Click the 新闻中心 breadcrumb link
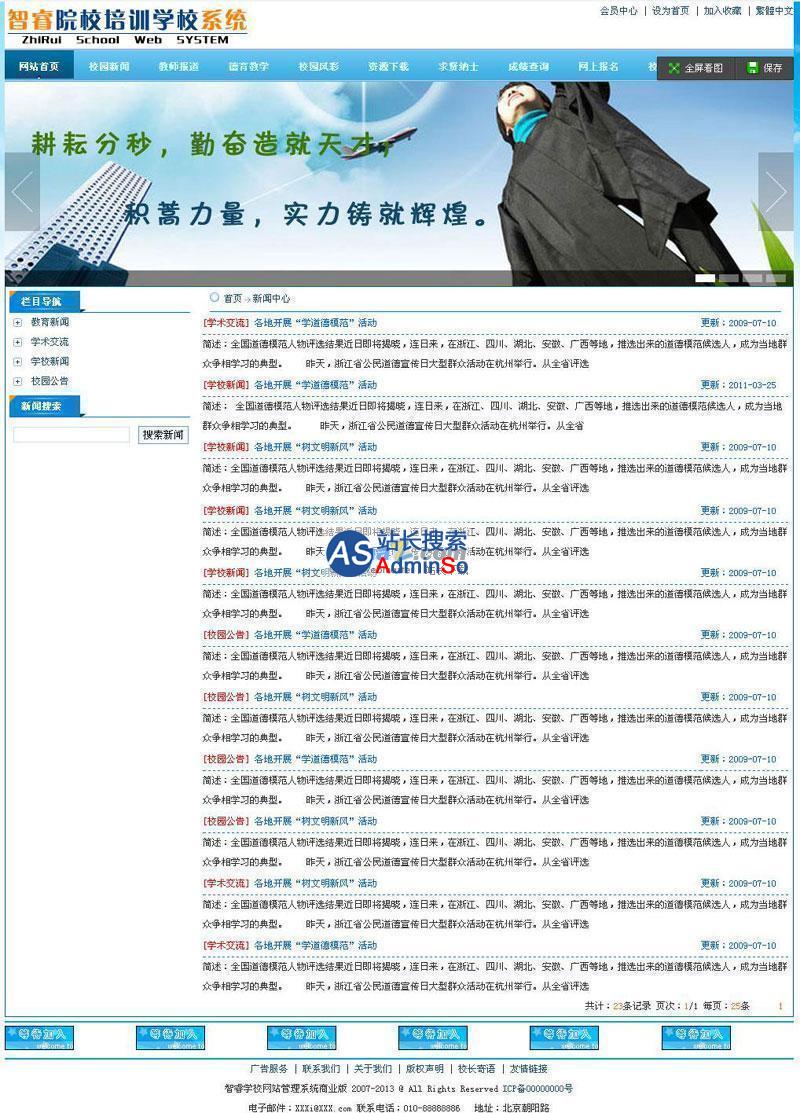The height and width of the screenshot is (1113, 800). (x=271, y=299)
